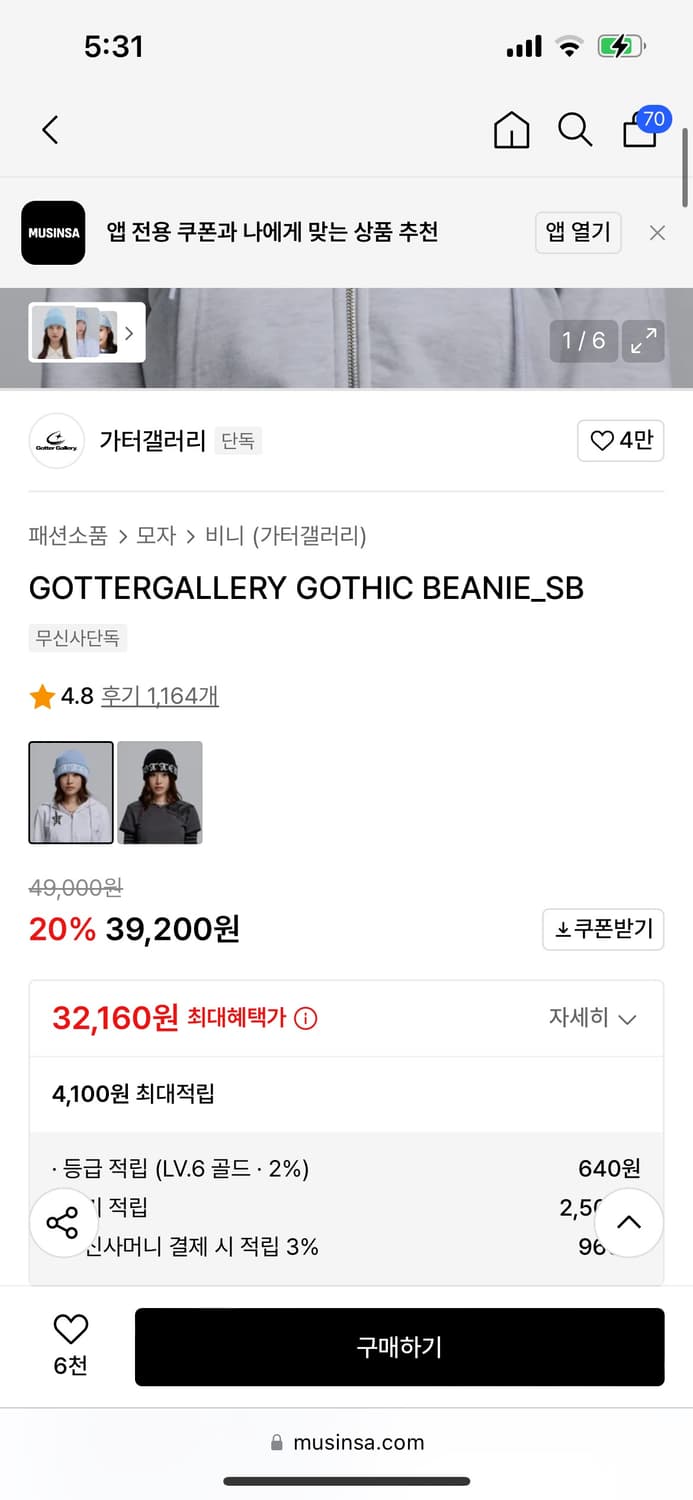Tap the search magnifier icon
Viewport: 693px width, 1500px height.
click(x=575, y=130)
